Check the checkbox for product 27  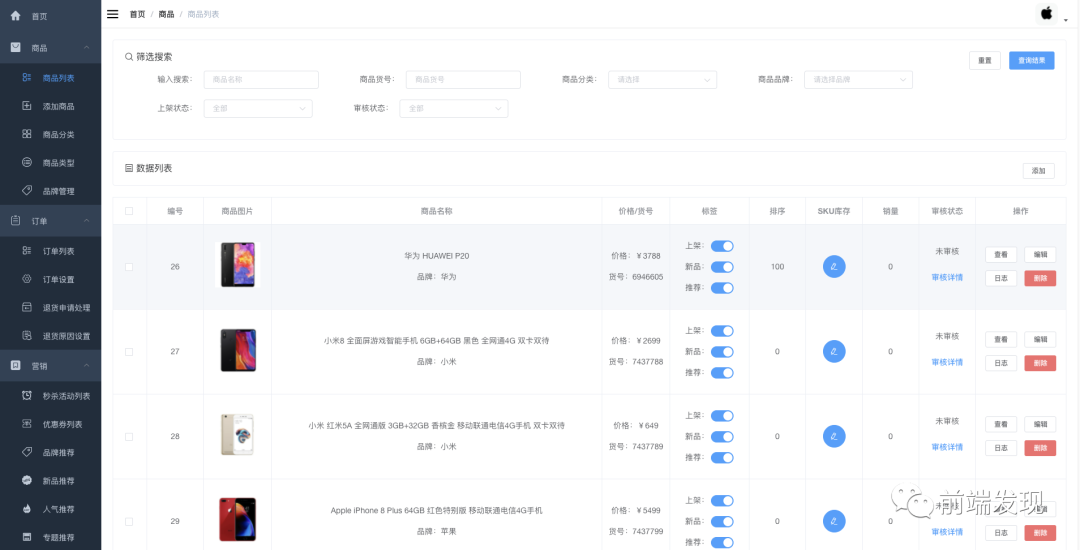click(x=129, y=352)
